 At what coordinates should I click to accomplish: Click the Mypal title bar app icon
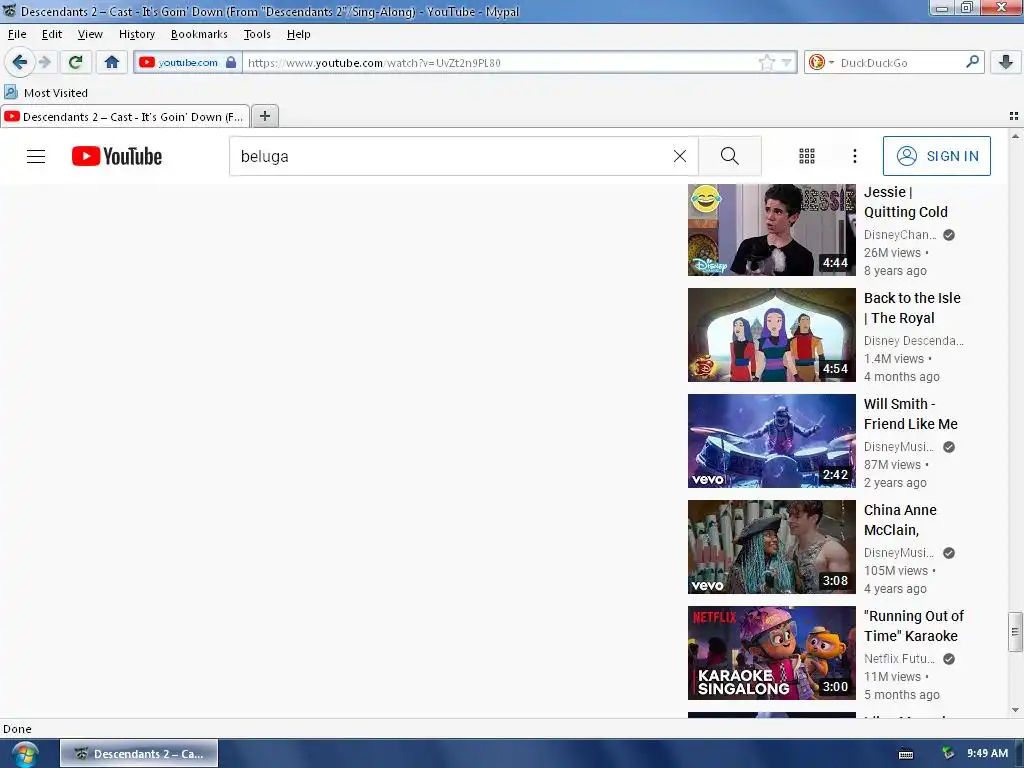point(9,10)
